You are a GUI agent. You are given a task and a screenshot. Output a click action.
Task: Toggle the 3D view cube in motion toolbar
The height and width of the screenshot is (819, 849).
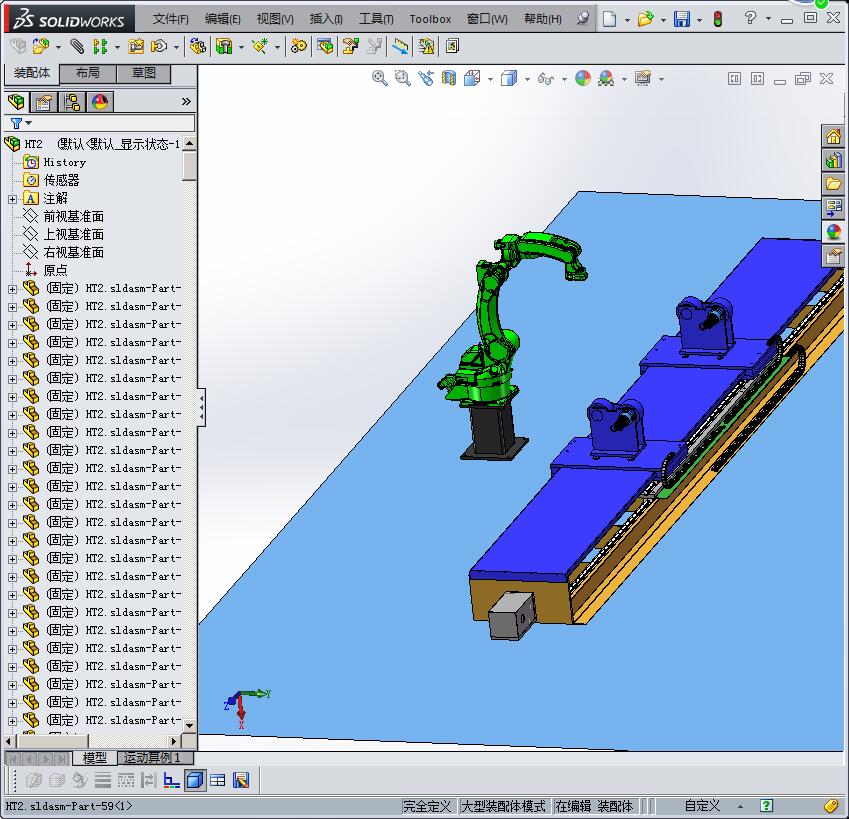tap(195, 780)
